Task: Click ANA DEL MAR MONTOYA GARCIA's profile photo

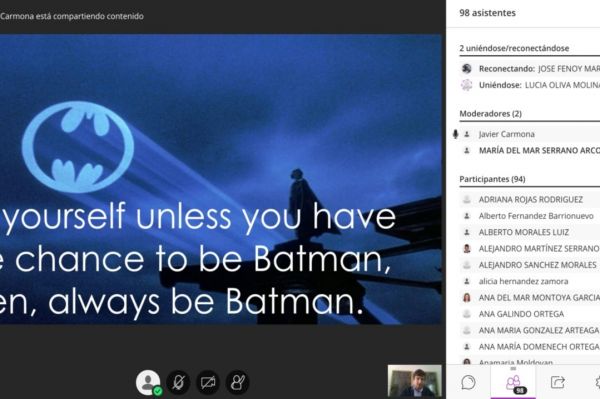Action: point(466,298)
